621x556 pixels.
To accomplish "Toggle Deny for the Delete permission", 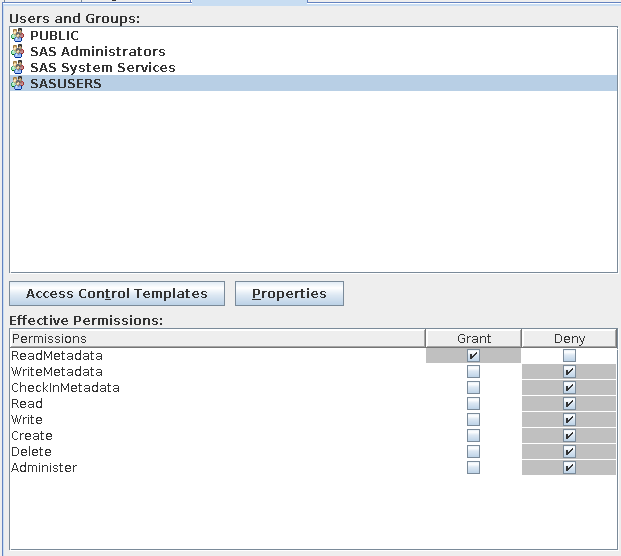I will (569, 452).
